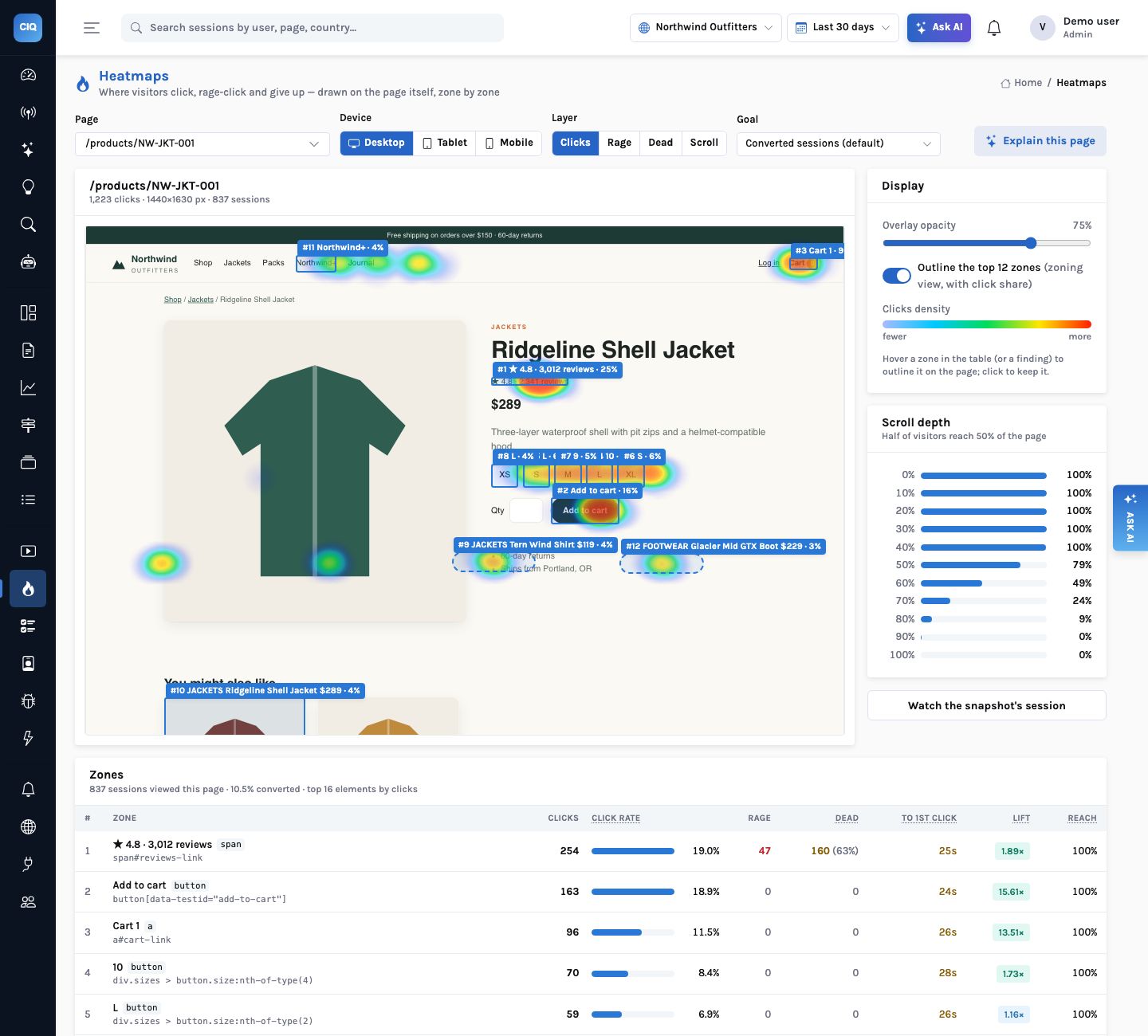
Task: Switch to the Scroll layer tab
Action: 704,143
